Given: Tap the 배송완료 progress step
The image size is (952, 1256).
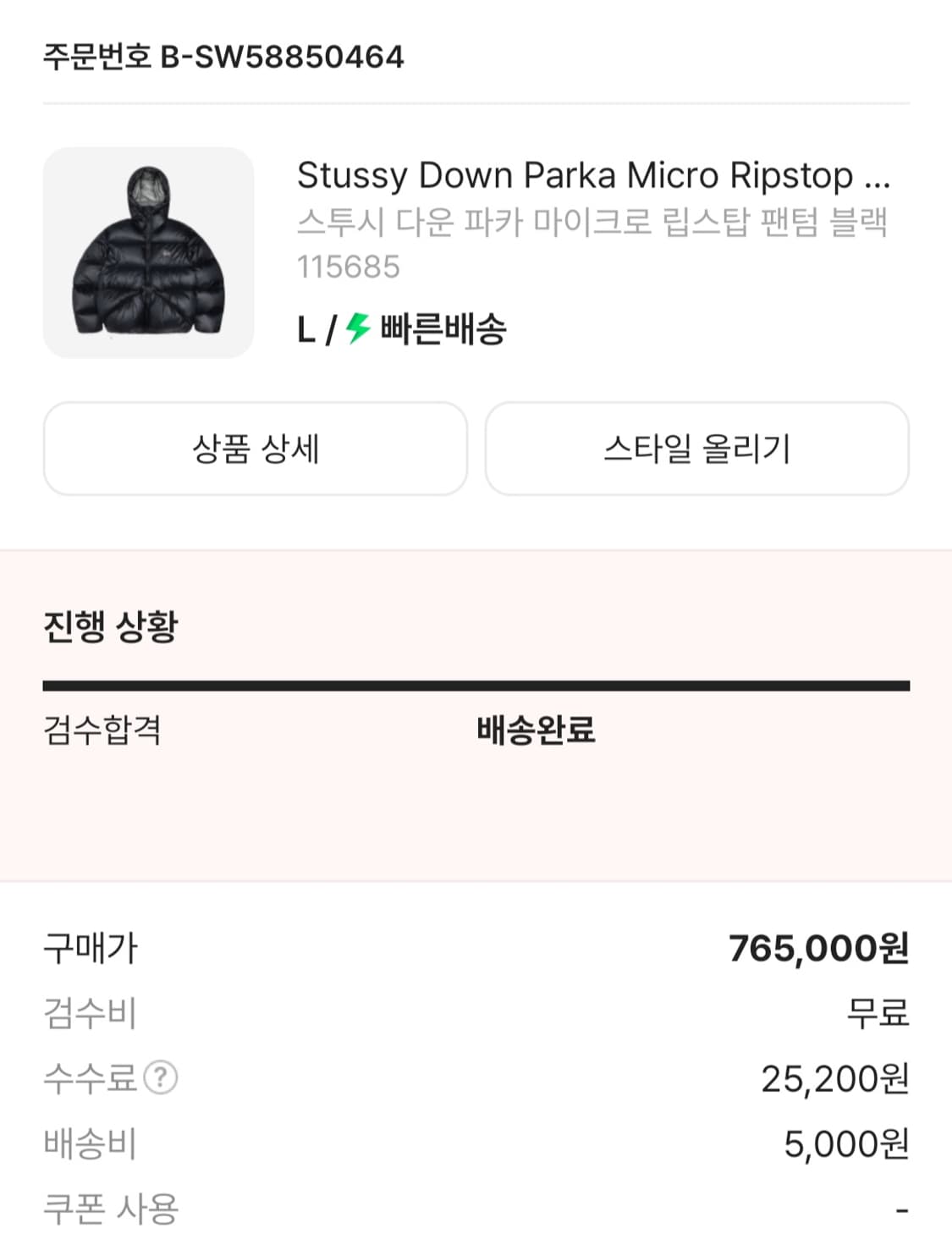Looking at the screenshot, I should tap(536, 730).
